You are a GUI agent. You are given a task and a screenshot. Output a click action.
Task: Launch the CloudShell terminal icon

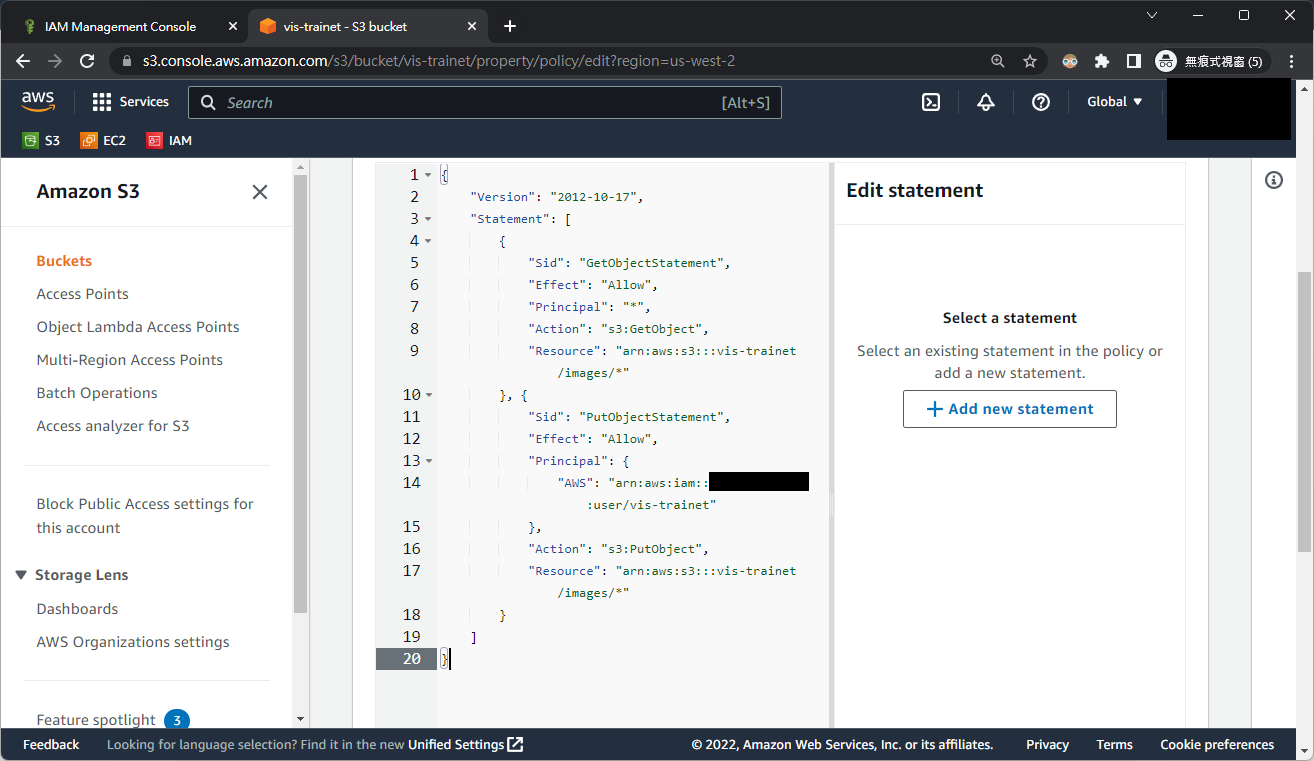(931, 102)
